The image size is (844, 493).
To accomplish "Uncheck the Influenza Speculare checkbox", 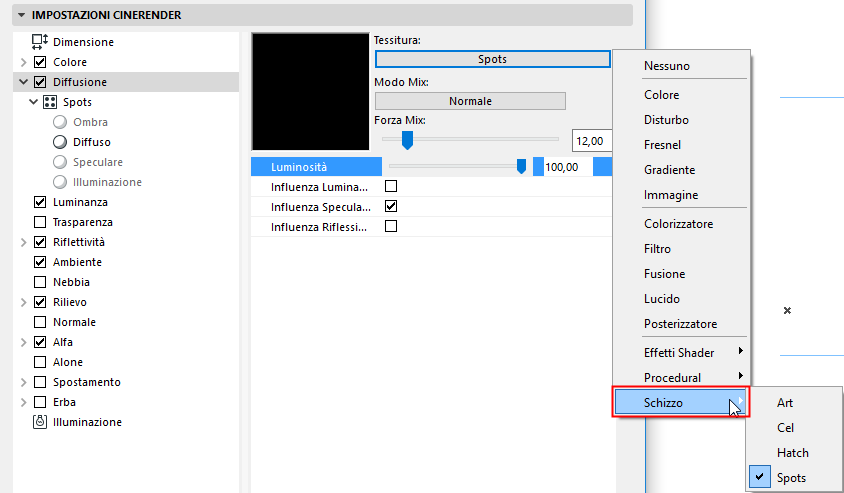I will [391, 206].
